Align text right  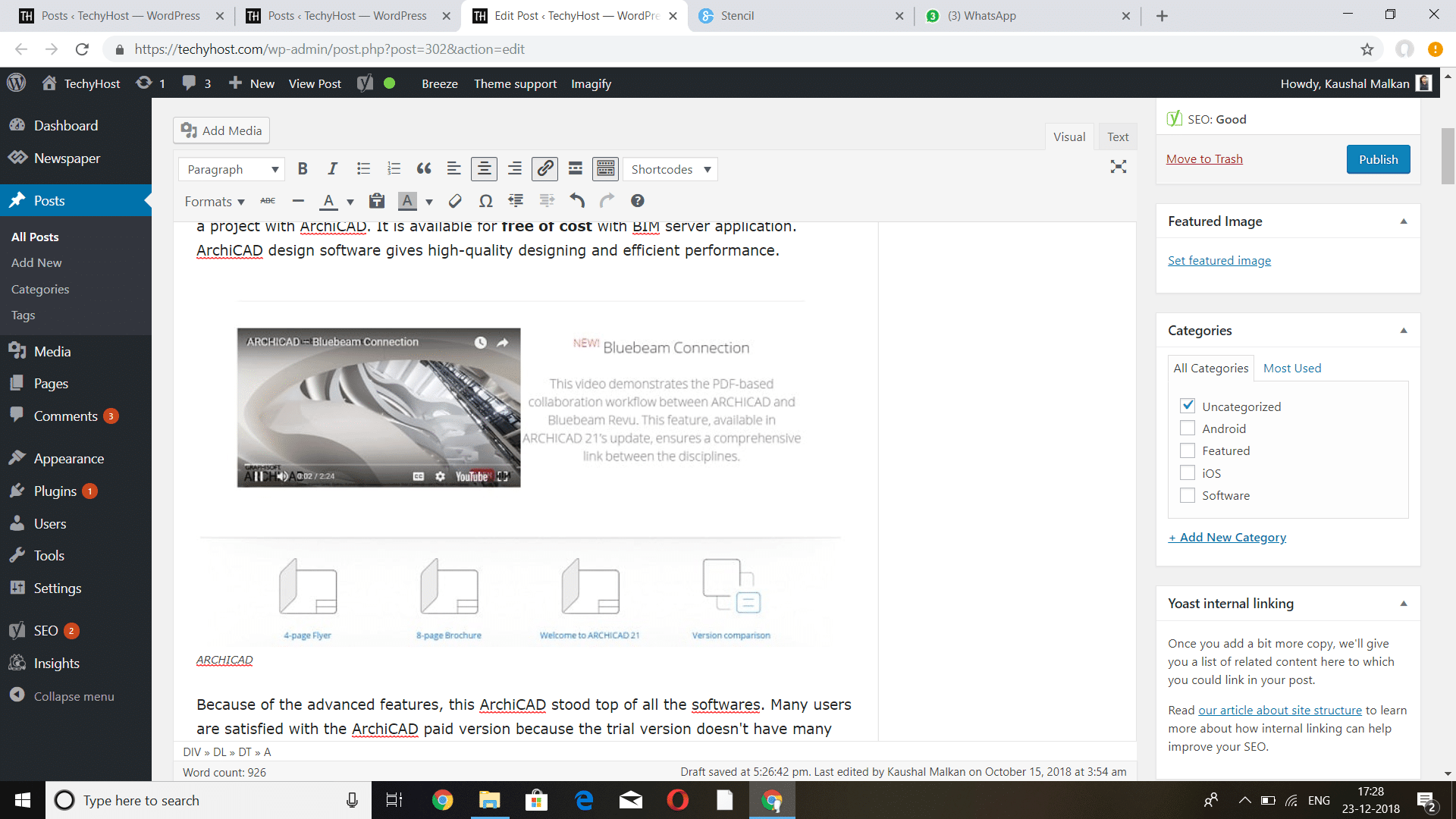(x=514, y=168)
